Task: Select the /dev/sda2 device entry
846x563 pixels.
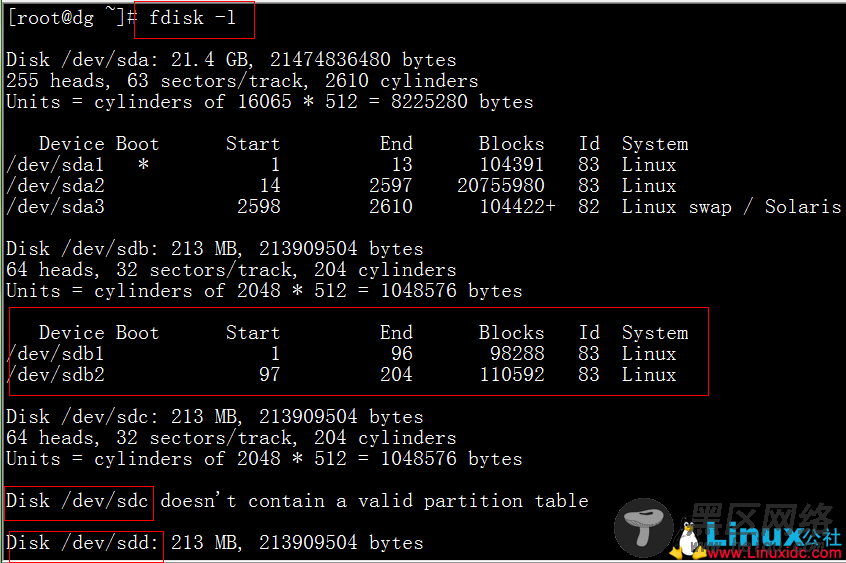Action: tap(55, 186)
